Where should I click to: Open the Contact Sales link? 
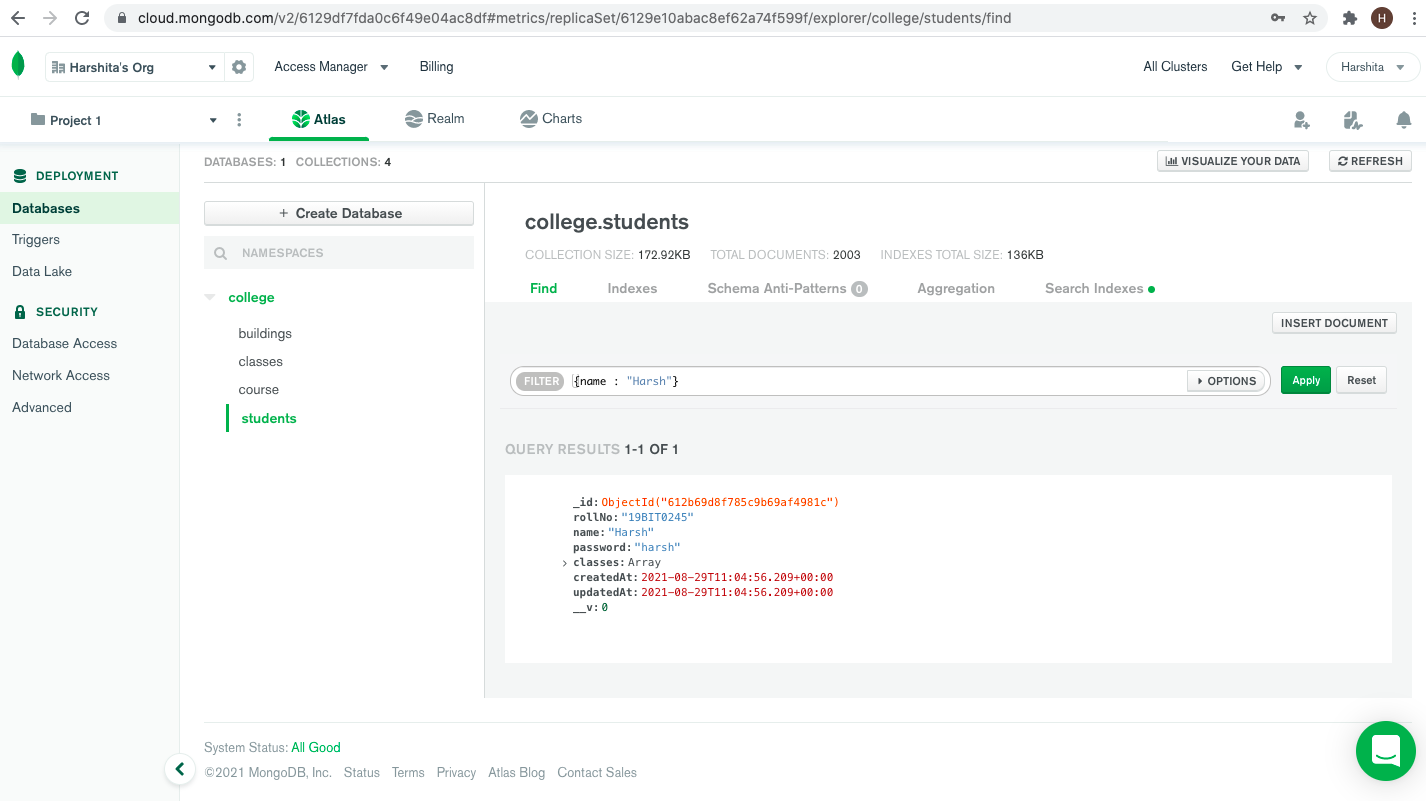(x=597, y=772)
